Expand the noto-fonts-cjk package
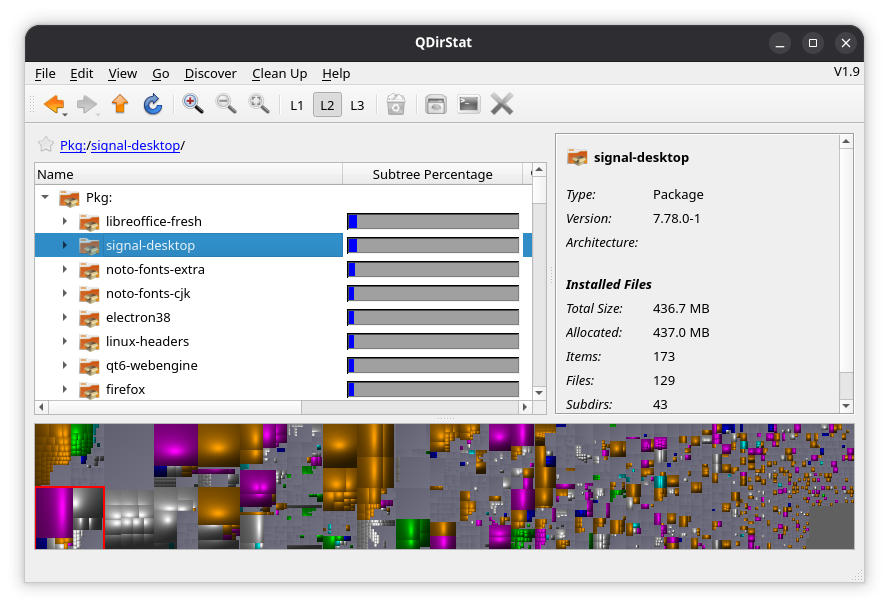The image size is (889, 607). (65, 293)
